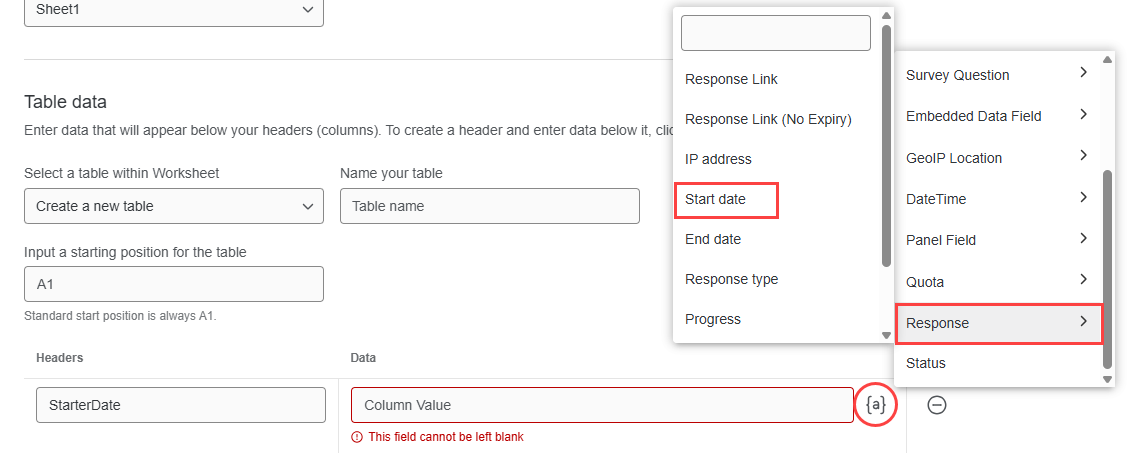Click the StarterDate header field
This screenshot has height=461, width=1127.
(181, 405)
